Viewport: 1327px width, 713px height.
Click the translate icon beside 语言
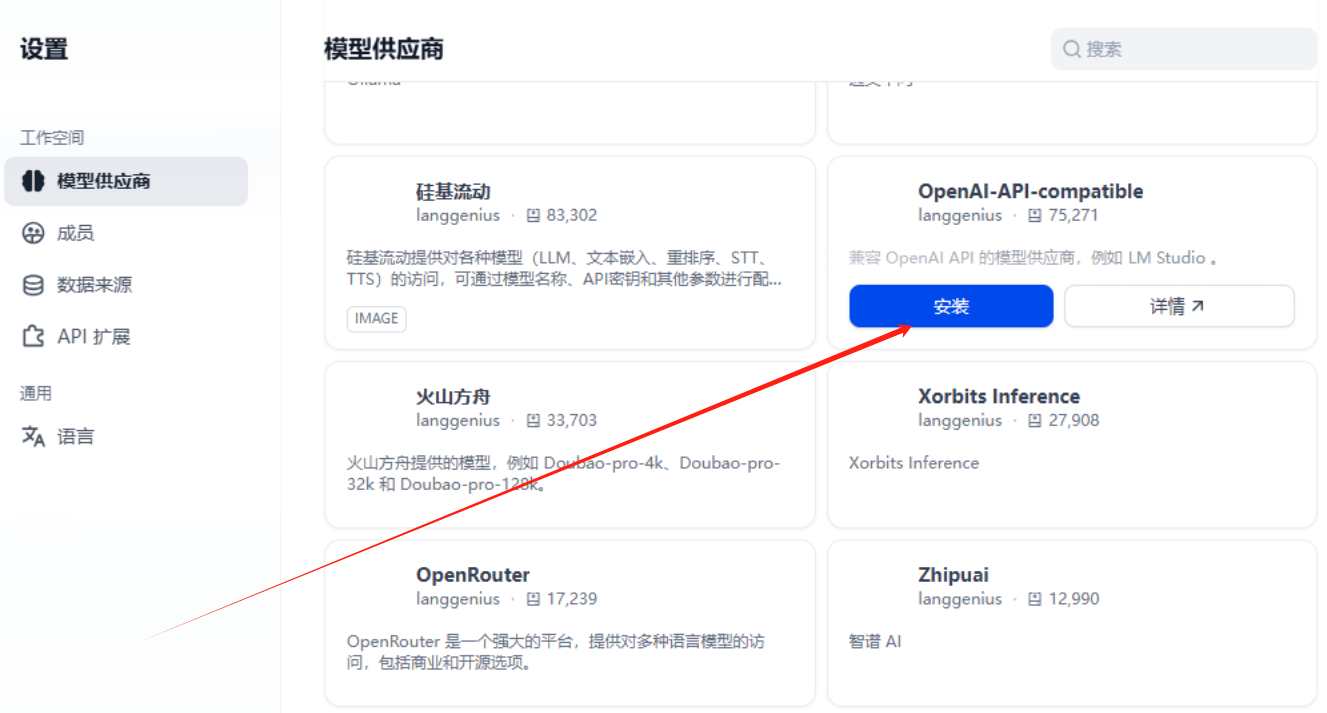(x=33, y=436)
